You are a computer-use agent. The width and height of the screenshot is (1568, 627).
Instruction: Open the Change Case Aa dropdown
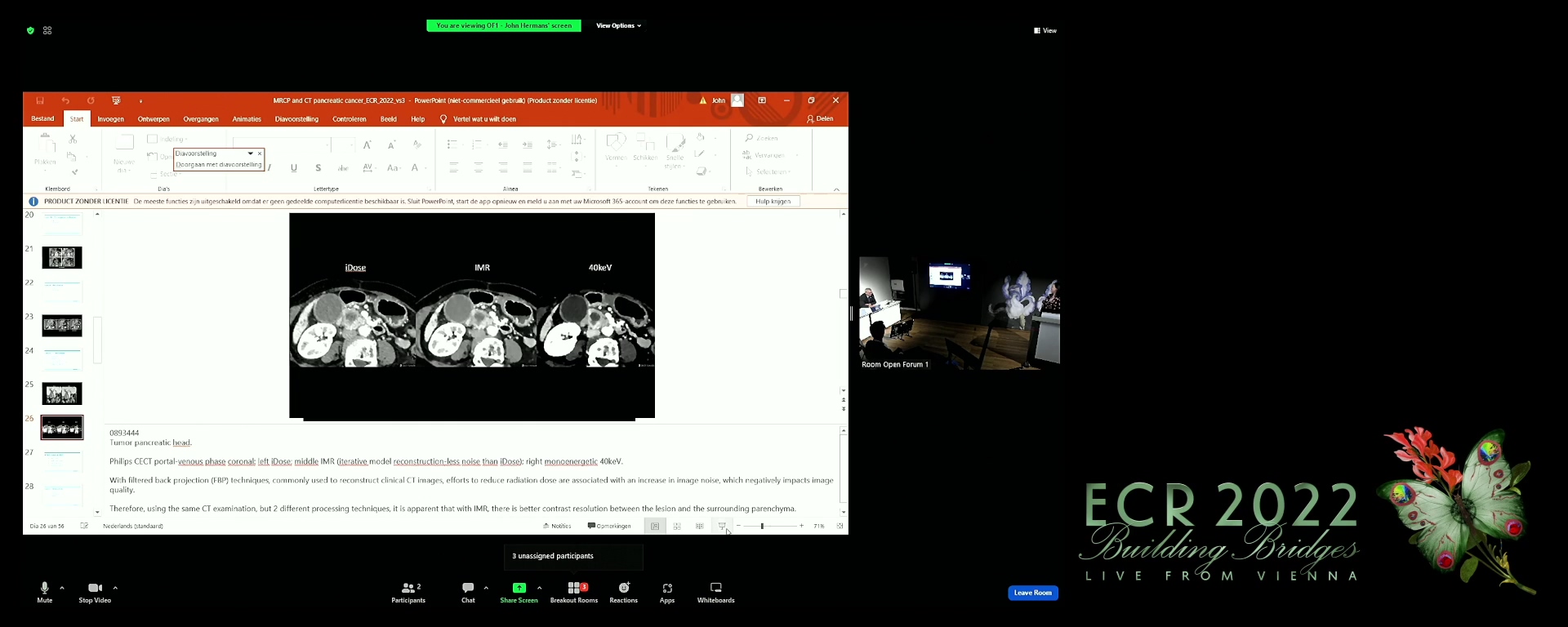393,168
